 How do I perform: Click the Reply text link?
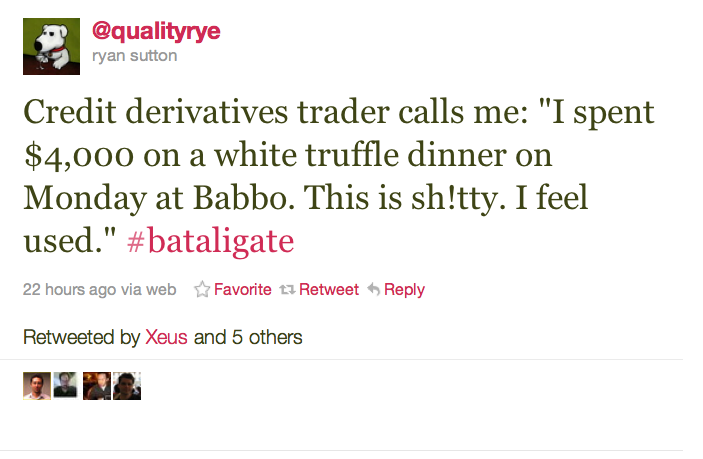[x=404, y=290]
